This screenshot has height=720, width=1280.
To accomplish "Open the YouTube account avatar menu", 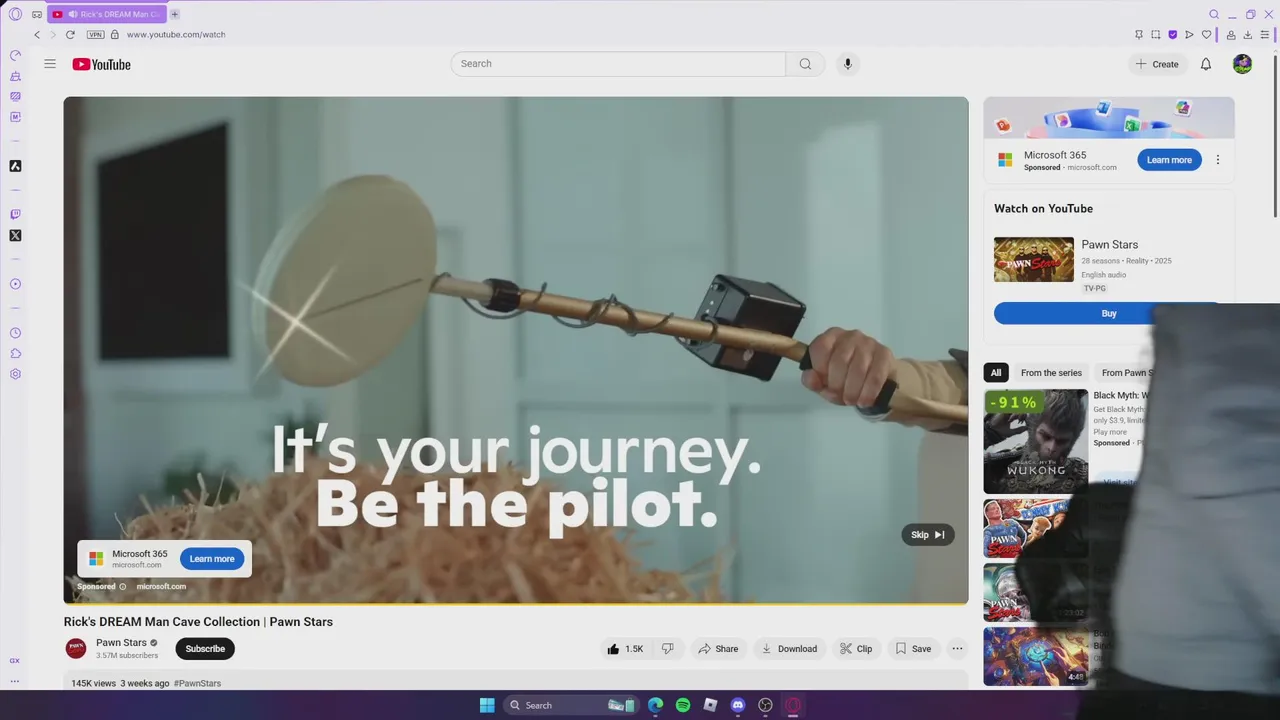I will (1243, 64).
